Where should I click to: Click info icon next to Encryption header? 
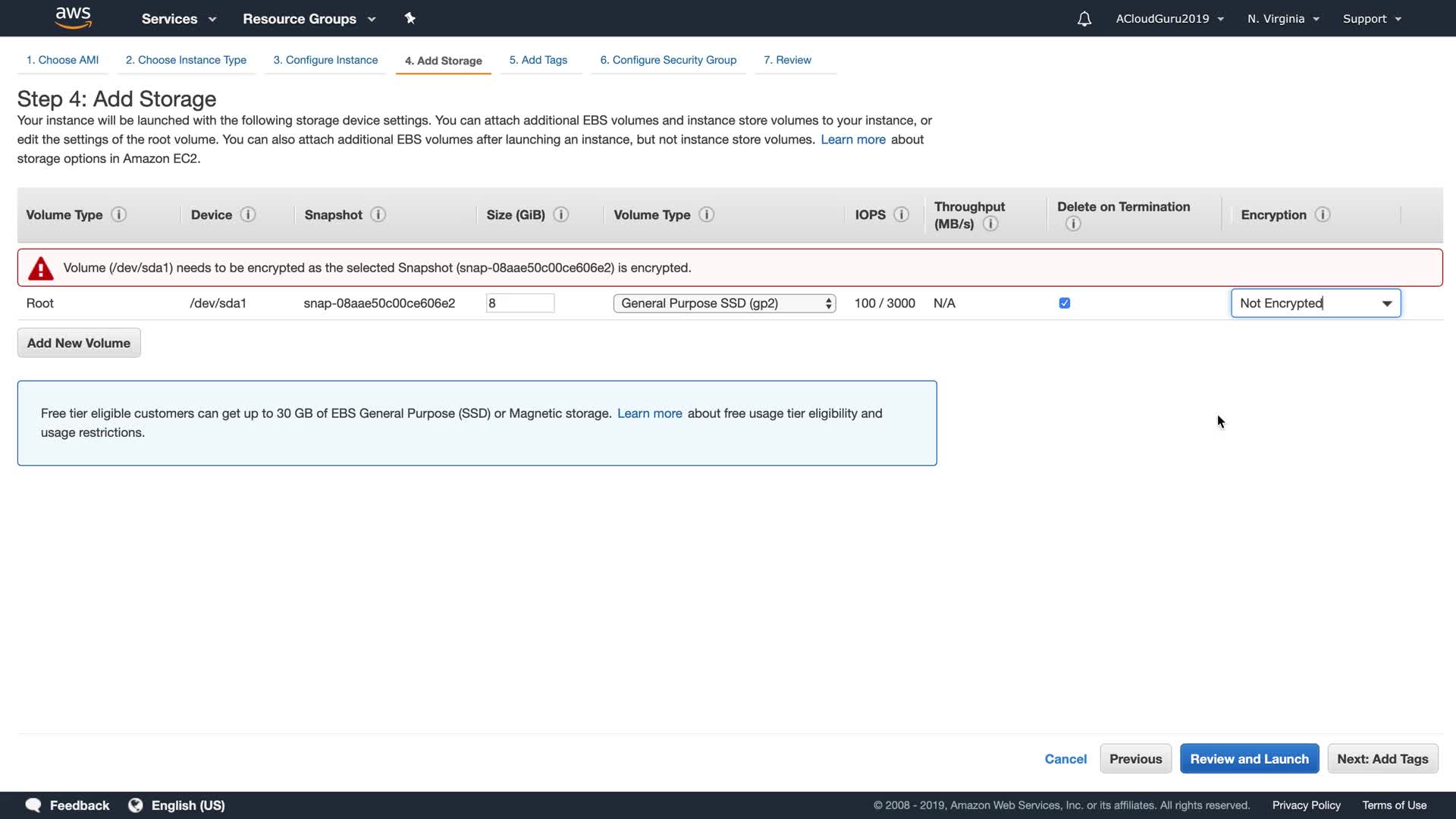coord(1322,215)
